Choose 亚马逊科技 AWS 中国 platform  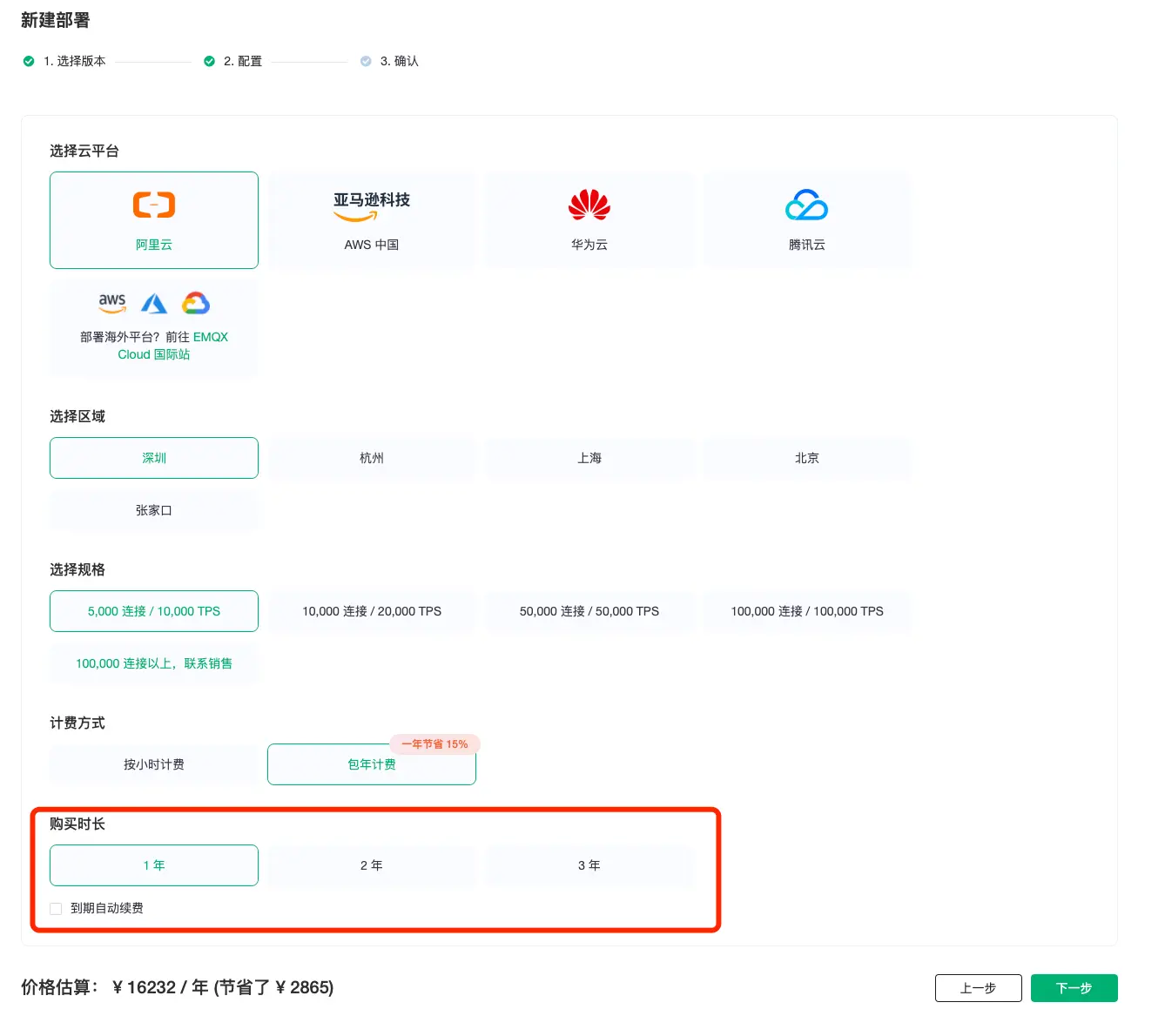tap(371, 219)
